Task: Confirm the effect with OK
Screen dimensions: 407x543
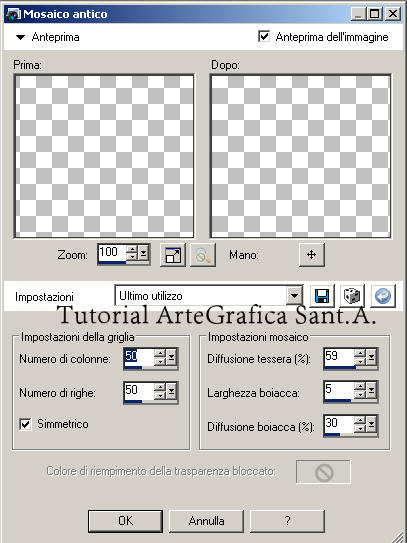Action: [x=125, y=521]
